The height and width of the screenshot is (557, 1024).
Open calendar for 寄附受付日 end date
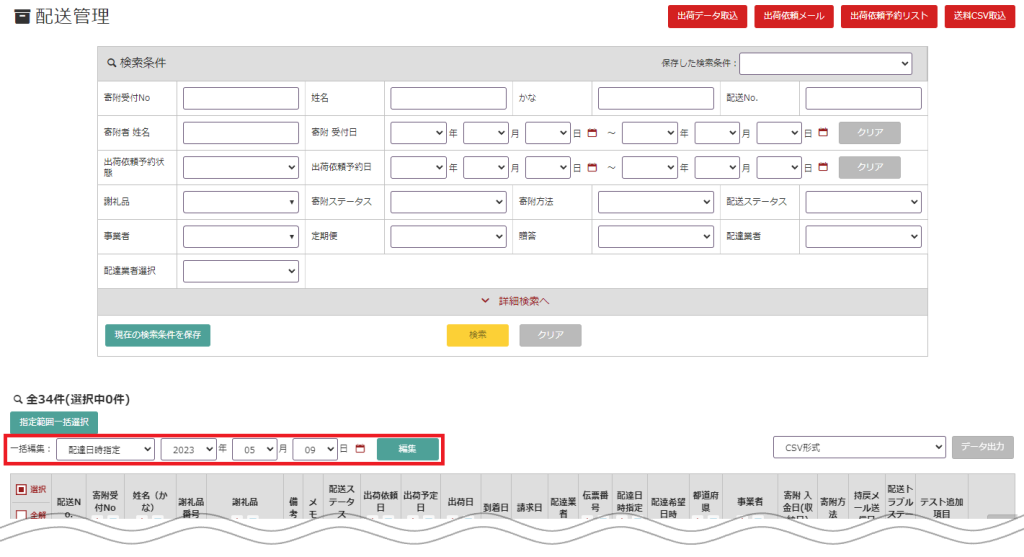tap(823, 133)
